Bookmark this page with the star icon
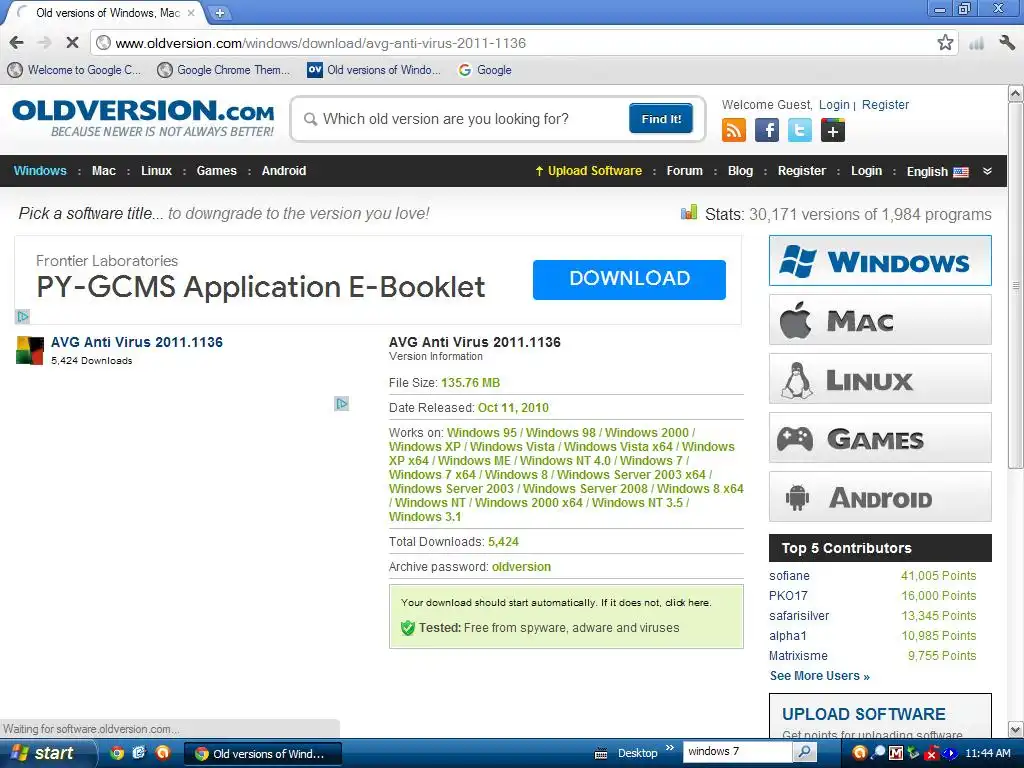This screenshot has height=768, width=1024. click(x=945, y=43)
